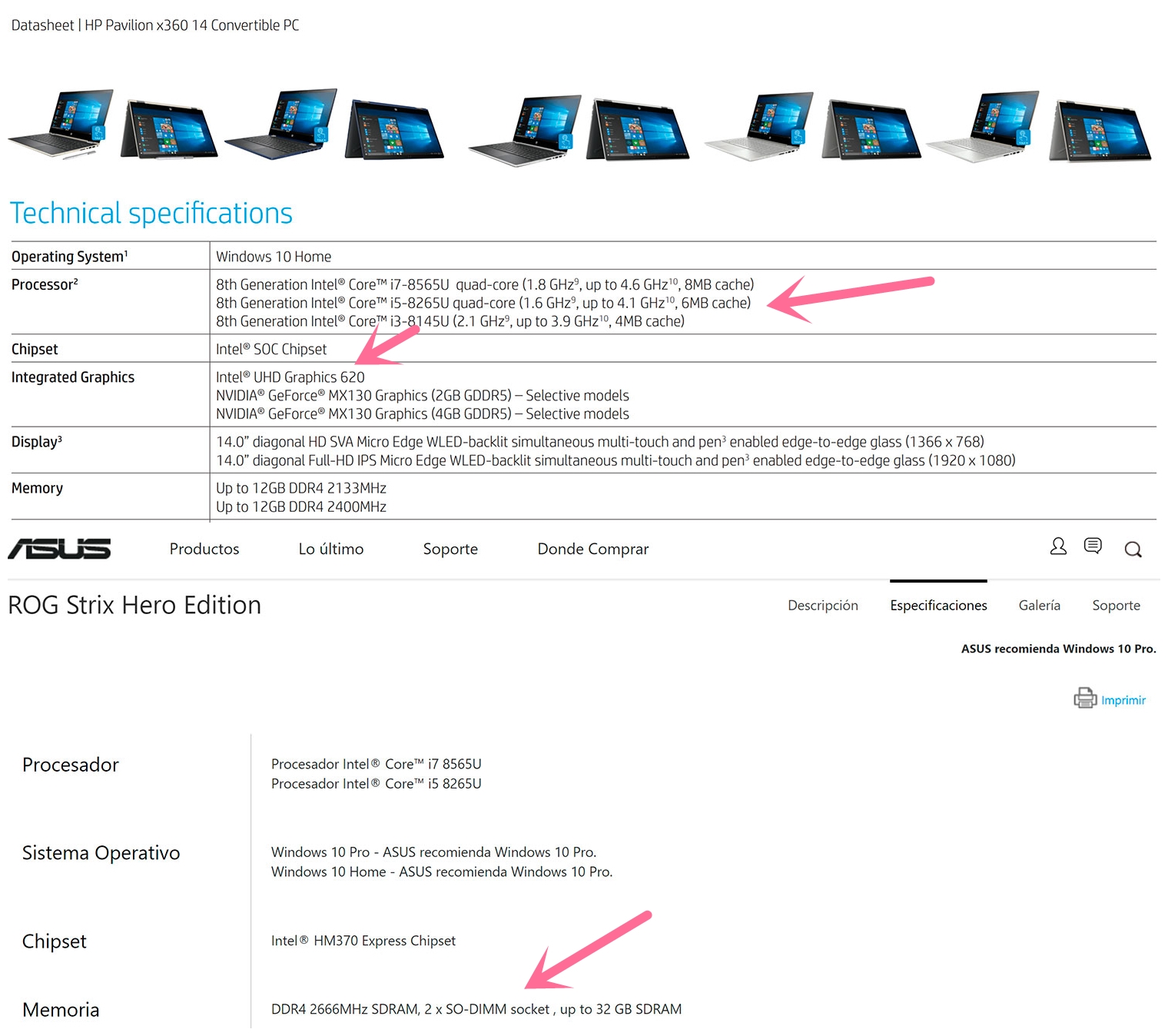Click the 'Technical specifications' heading
The image size is (1168, 1036).
tap(151, 214)
